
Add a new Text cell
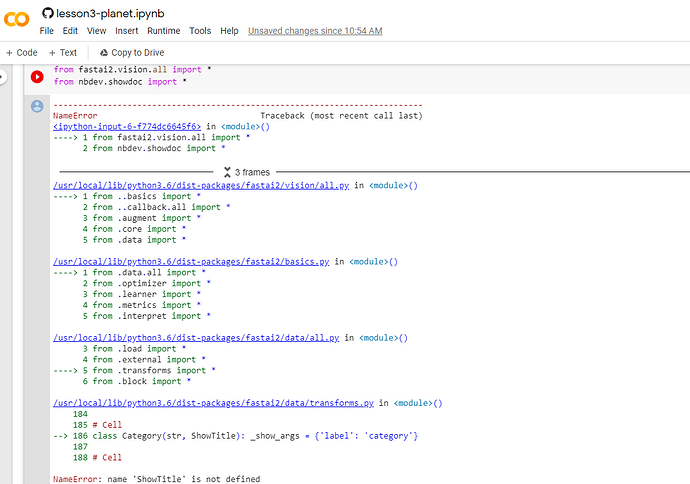coord(62,53)
